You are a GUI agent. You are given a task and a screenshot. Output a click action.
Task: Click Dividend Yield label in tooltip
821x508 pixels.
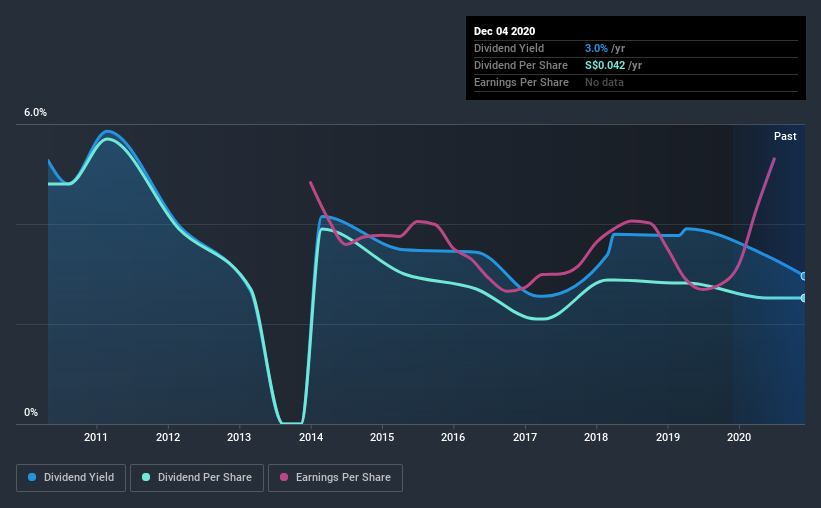[509, 48]
